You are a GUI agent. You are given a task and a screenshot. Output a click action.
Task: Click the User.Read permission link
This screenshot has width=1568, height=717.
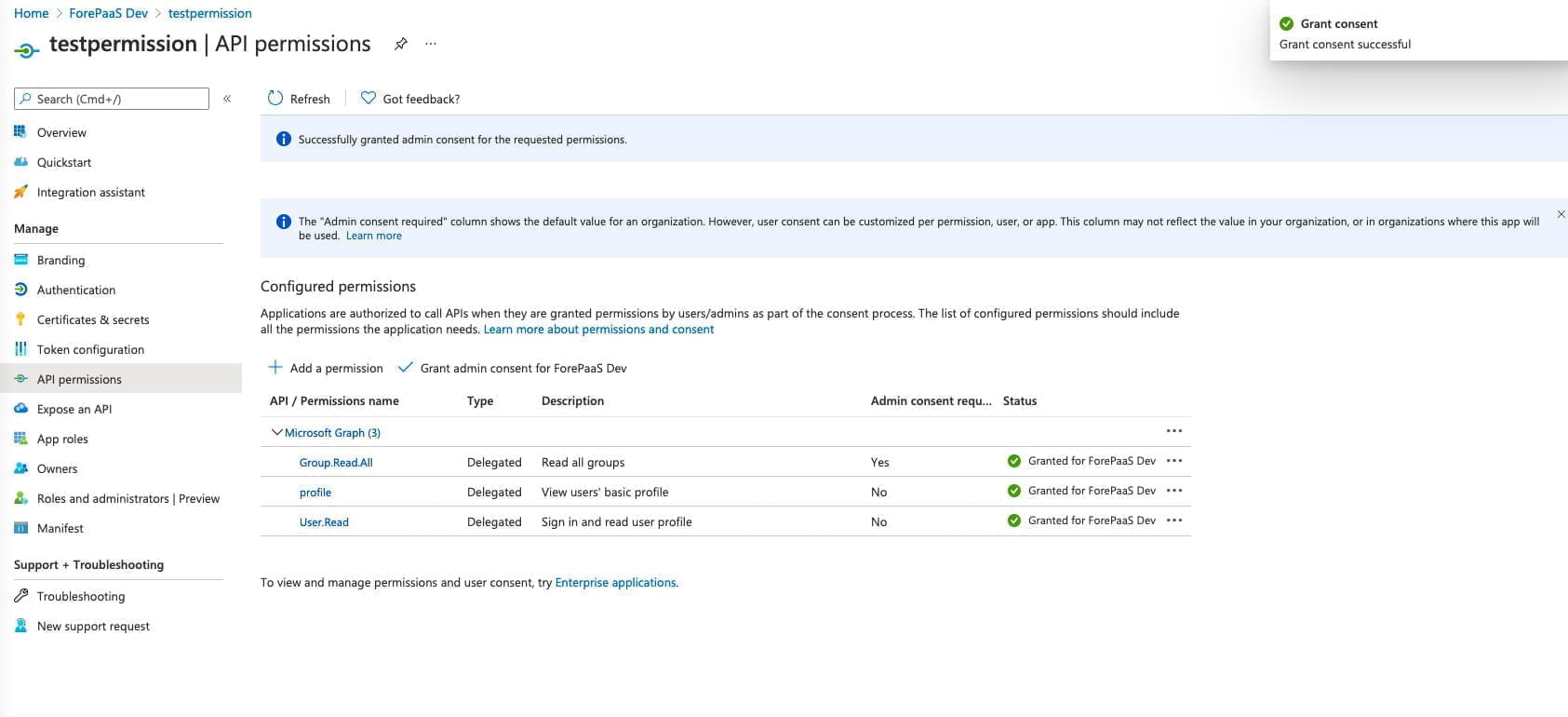324,522
